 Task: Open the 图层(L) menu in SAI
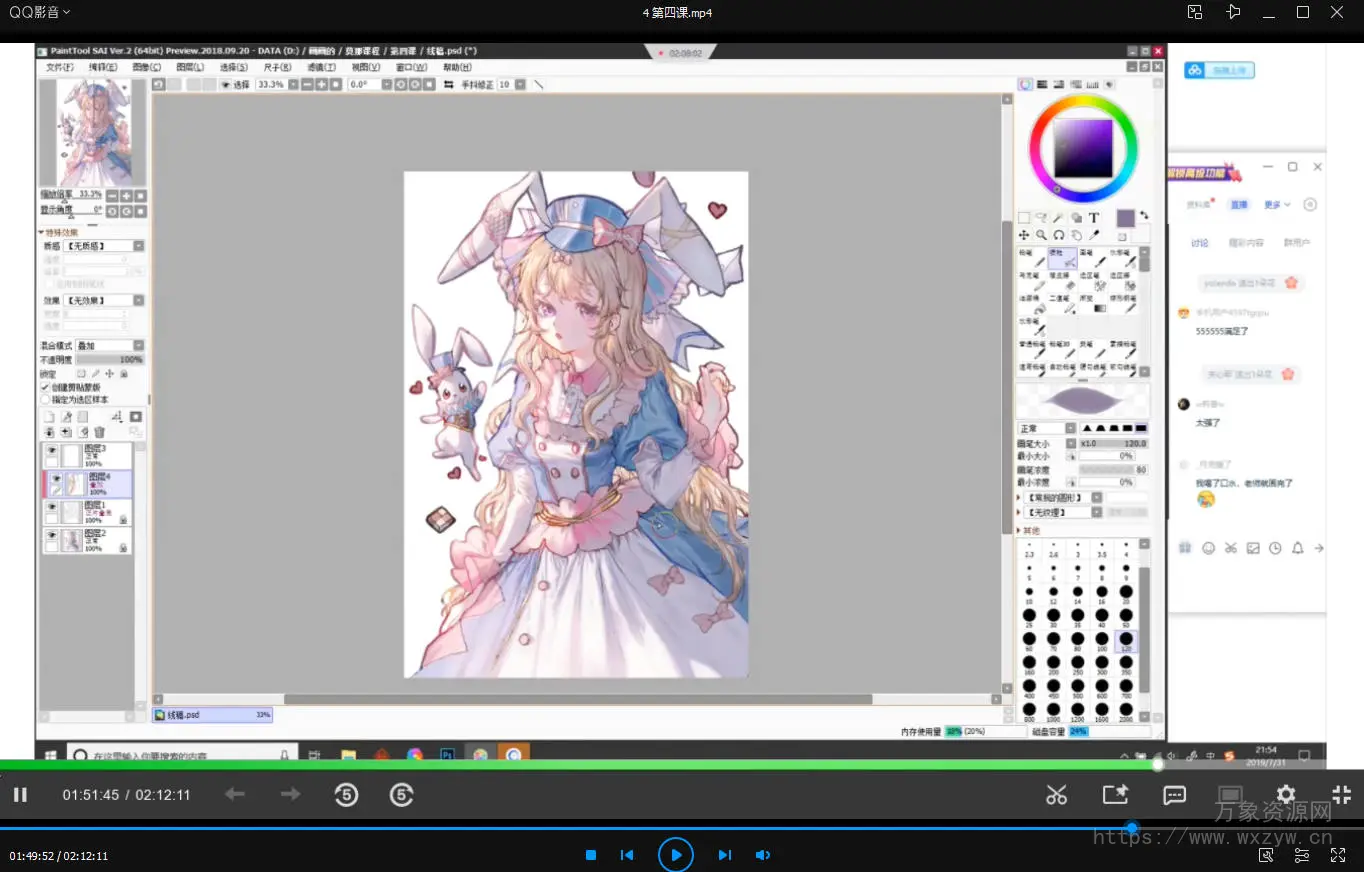pos(190,67)
